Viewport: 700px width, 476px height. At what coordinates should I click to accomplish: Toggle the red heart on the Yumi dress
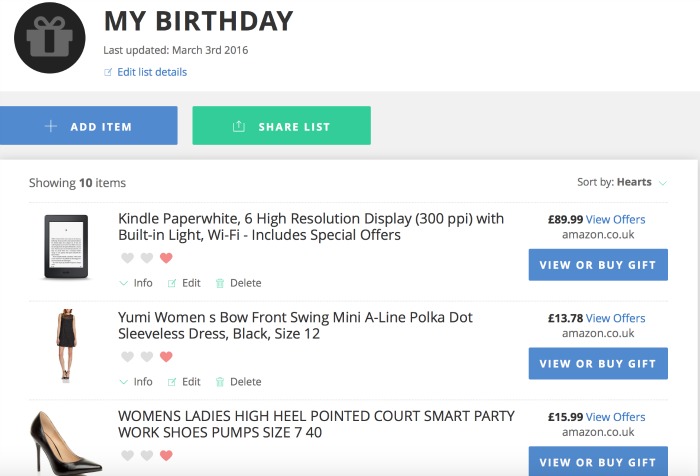[166, 356]
